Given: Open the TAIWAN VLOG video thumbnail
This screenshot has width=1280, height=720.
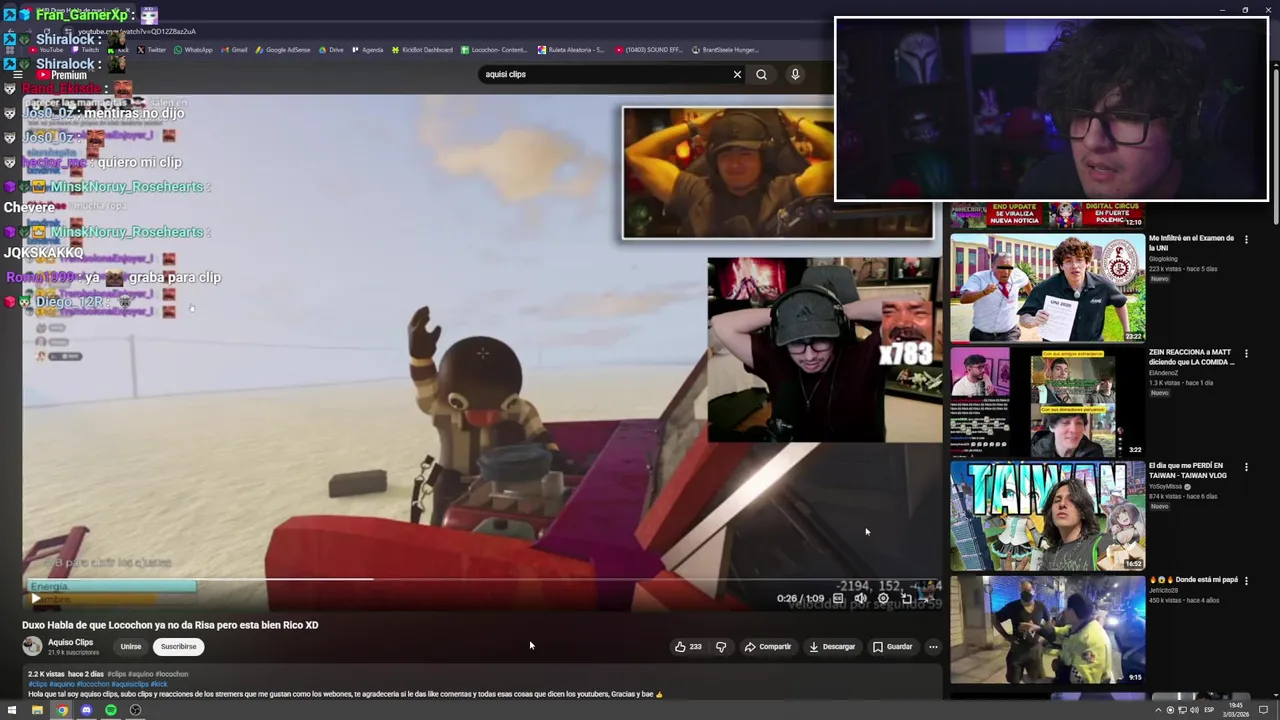Looking at the screenshot, I should click(x=1047, y=516).
